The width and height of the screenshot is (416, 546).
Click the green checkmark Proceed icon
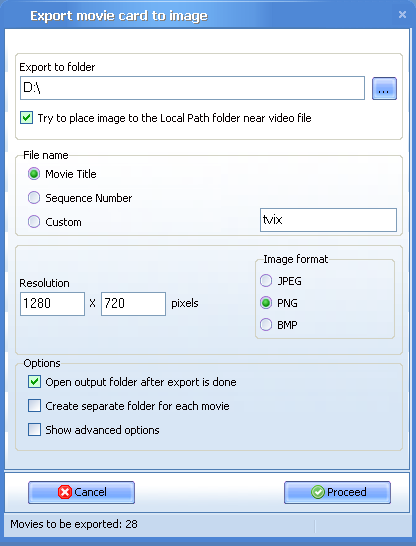[x=317, y=492]
